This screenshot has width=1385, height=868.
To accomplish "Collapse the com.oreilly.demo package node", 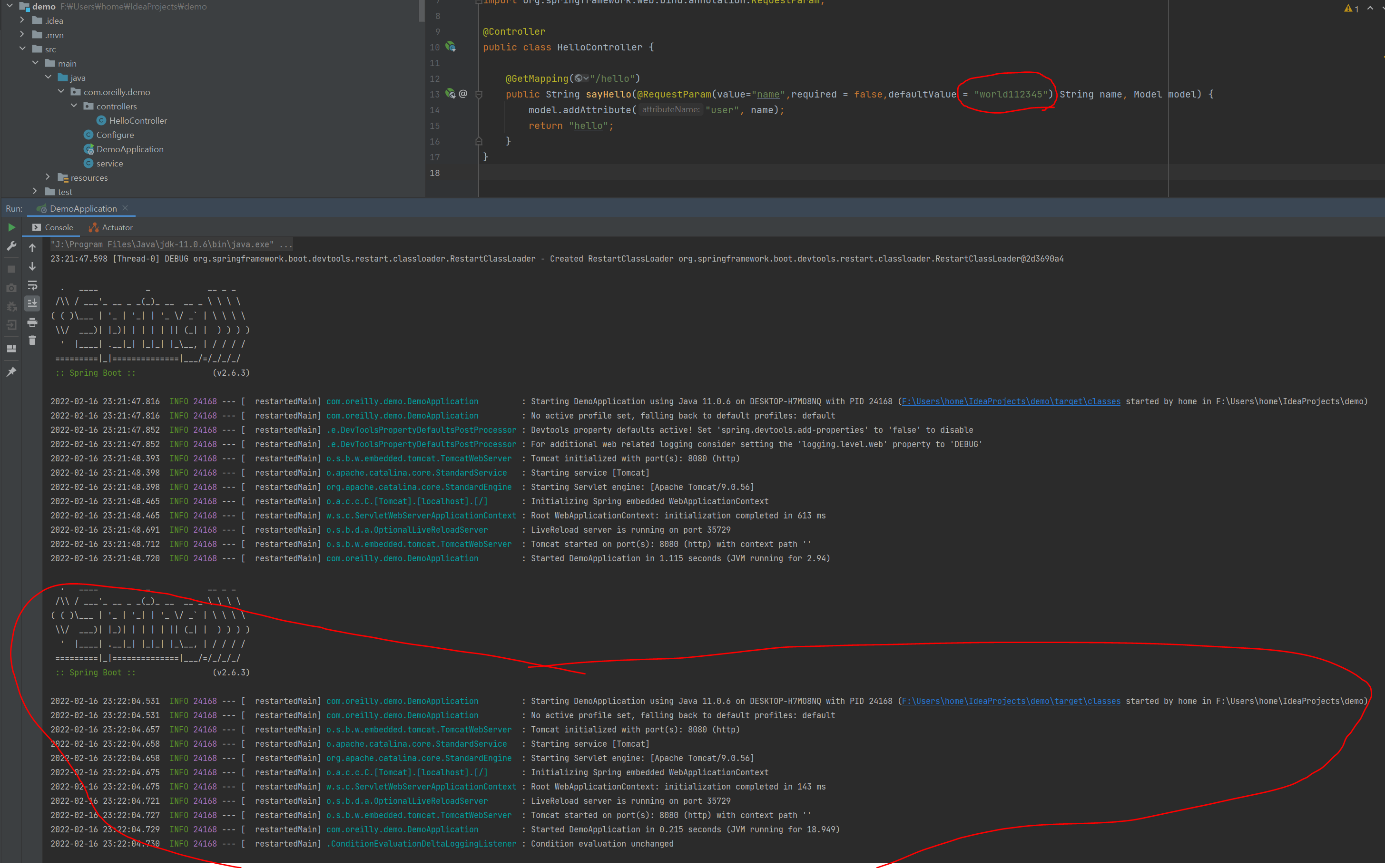I will click(x=61, y=91).
